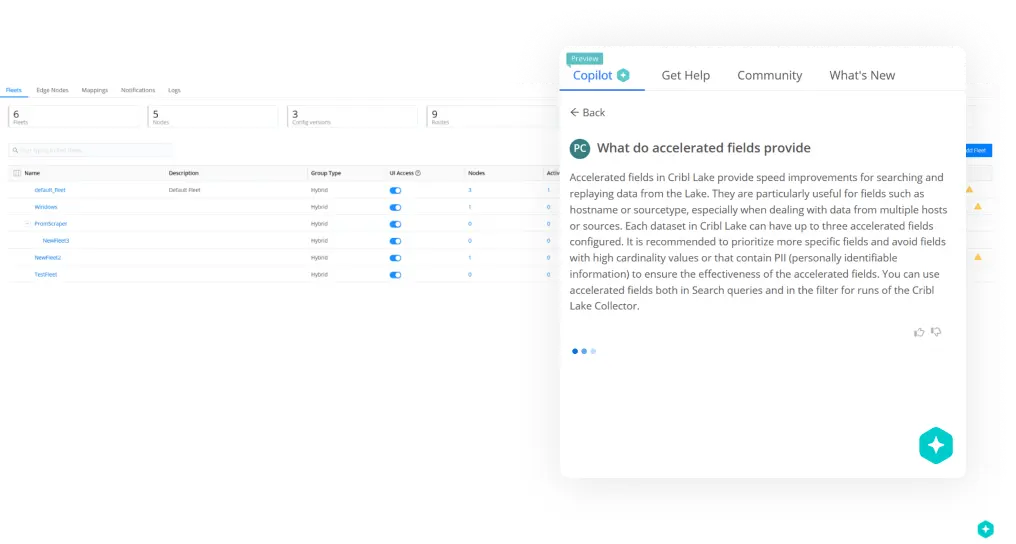Toggle UI Access for PromScraper fleet
This screenshot has height=544, width=1016.
click(x=395, y=224)
